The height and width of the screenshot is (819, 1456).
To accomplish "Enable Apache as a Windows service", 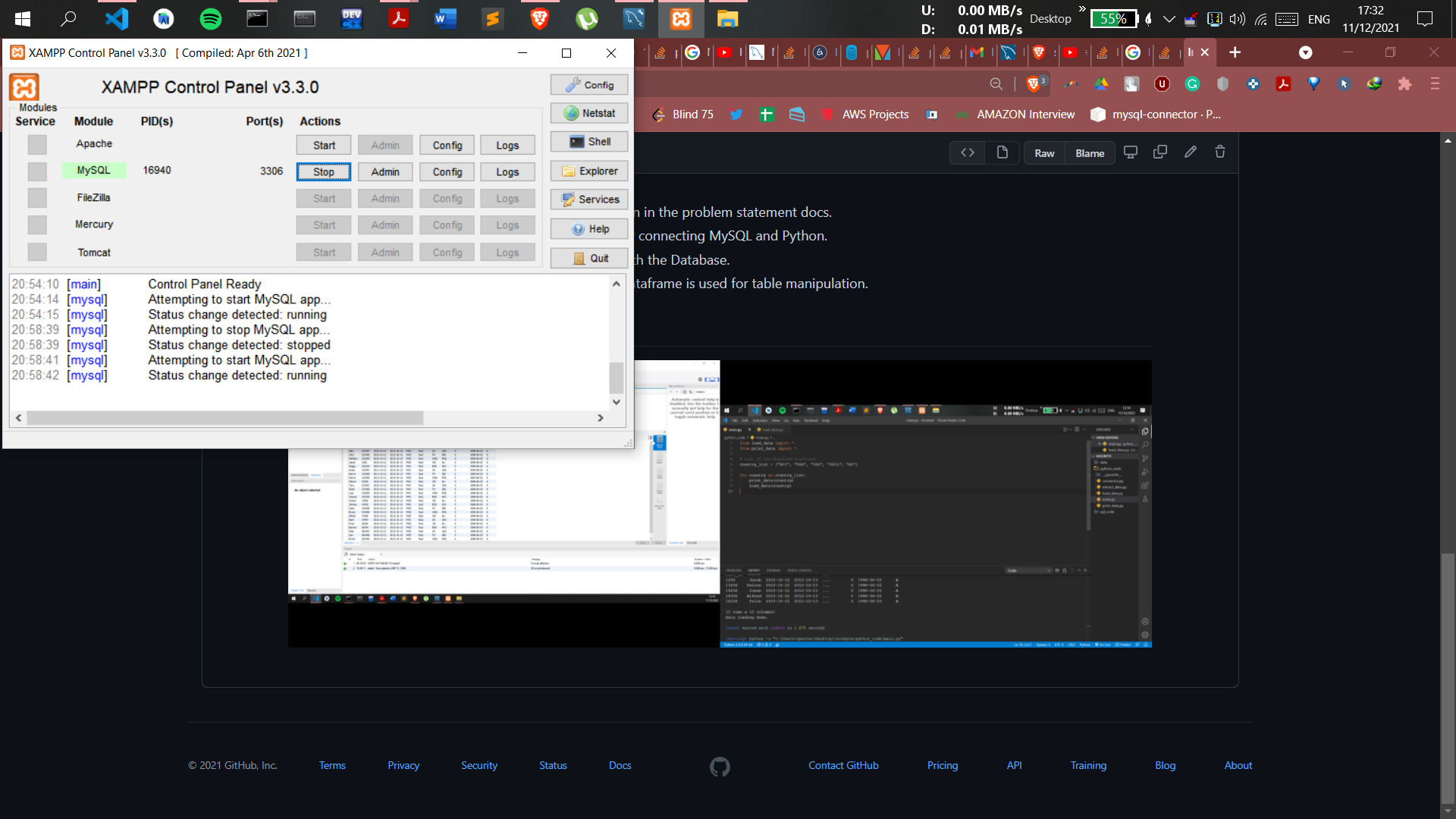I will click(36, 144).
